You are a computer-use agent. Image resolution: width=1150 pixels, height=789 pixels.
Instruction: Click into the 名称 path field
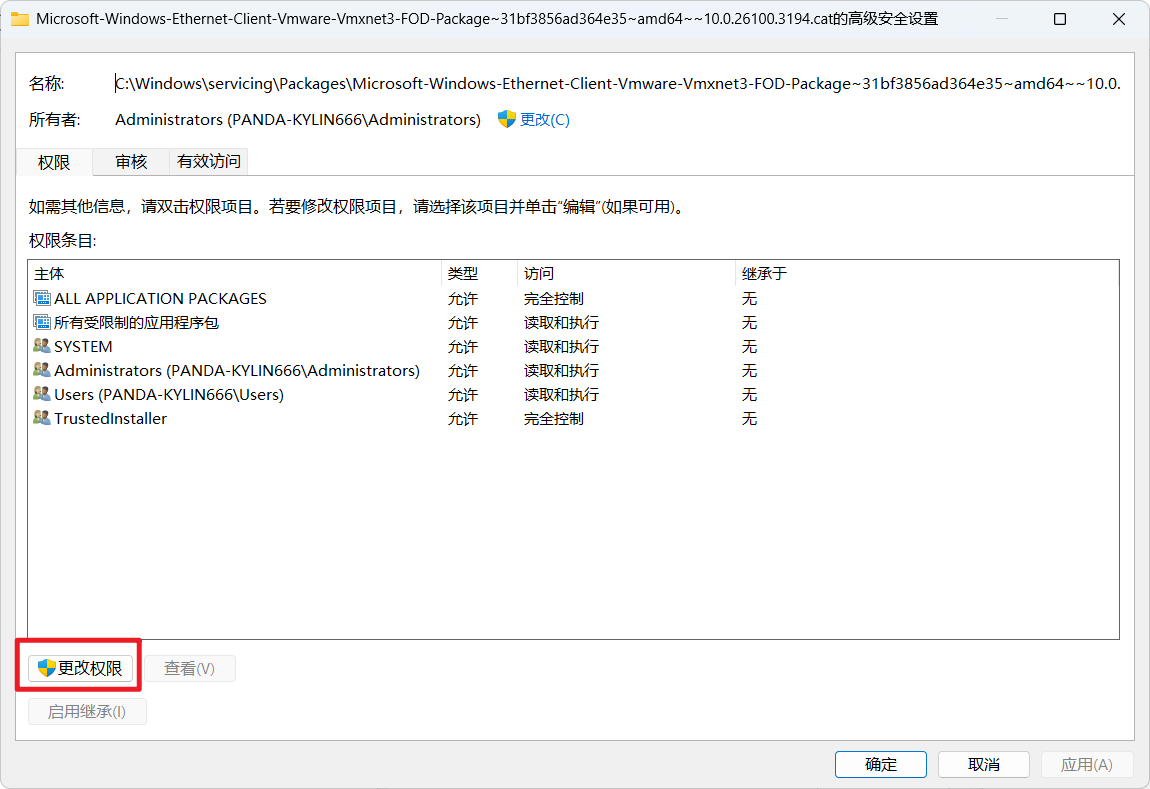click(618, 84)
